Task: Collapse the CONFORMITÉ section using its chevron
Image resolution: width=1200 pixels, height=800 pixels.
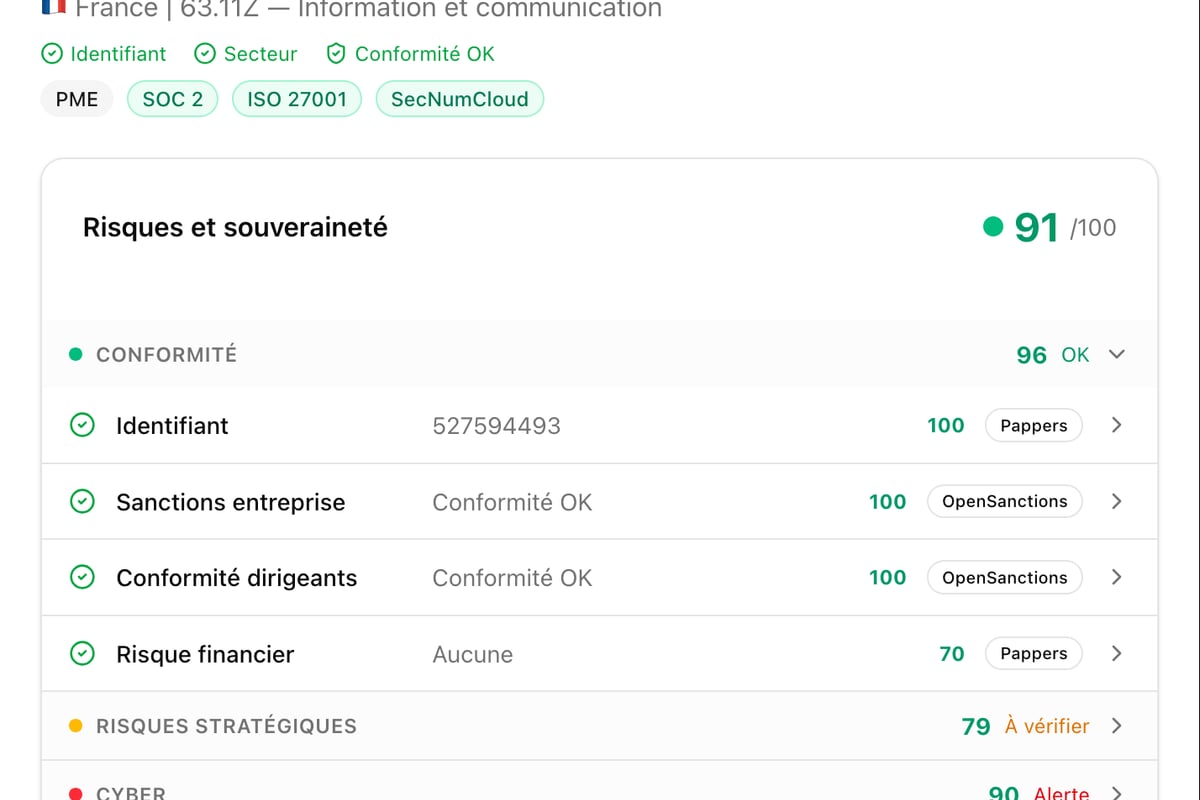Action: click(x=1117, y=354)
